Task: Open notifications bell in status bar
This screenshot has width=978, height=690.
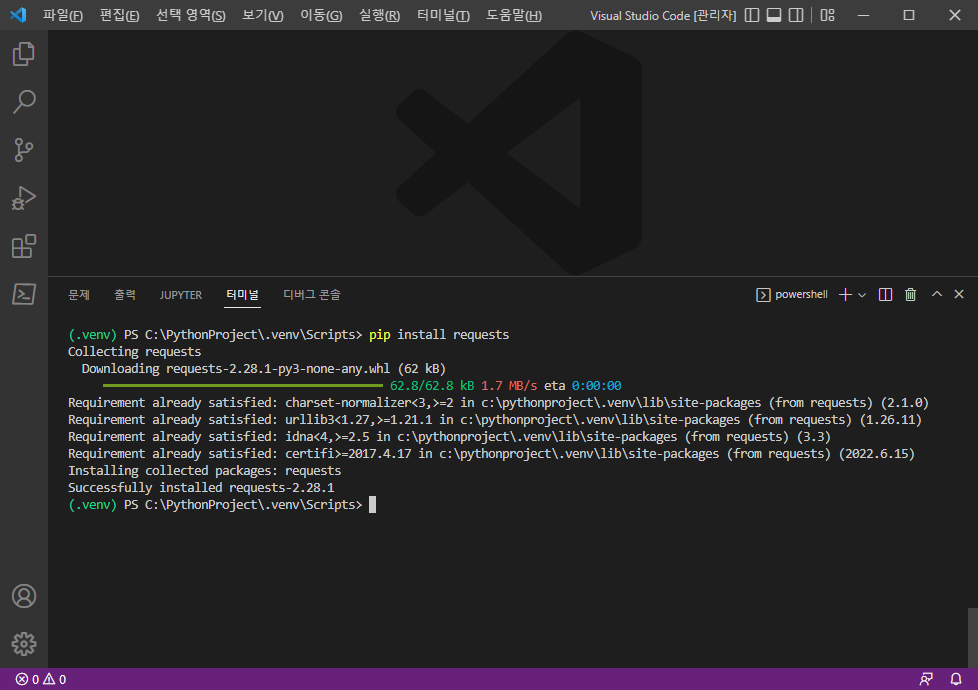Action: (956, 679)
